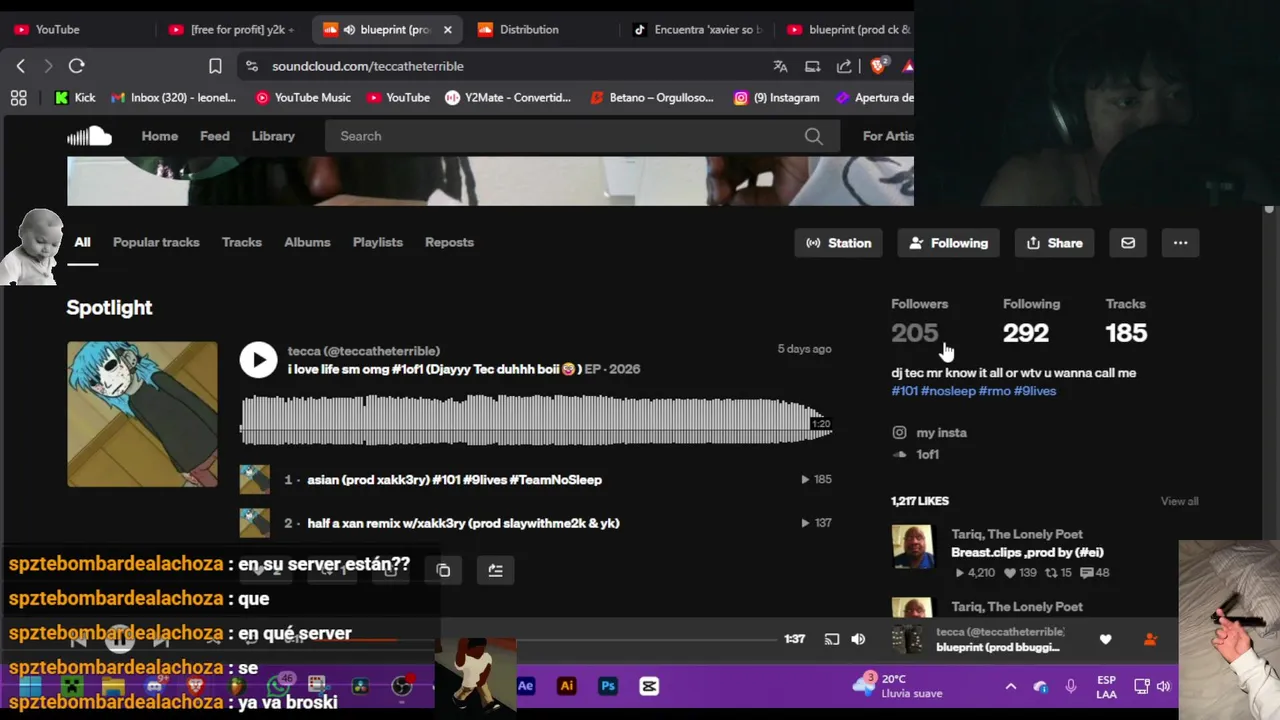Open After Effects from the taskbar
The image size is (1280, 720).
pos(525,686)
